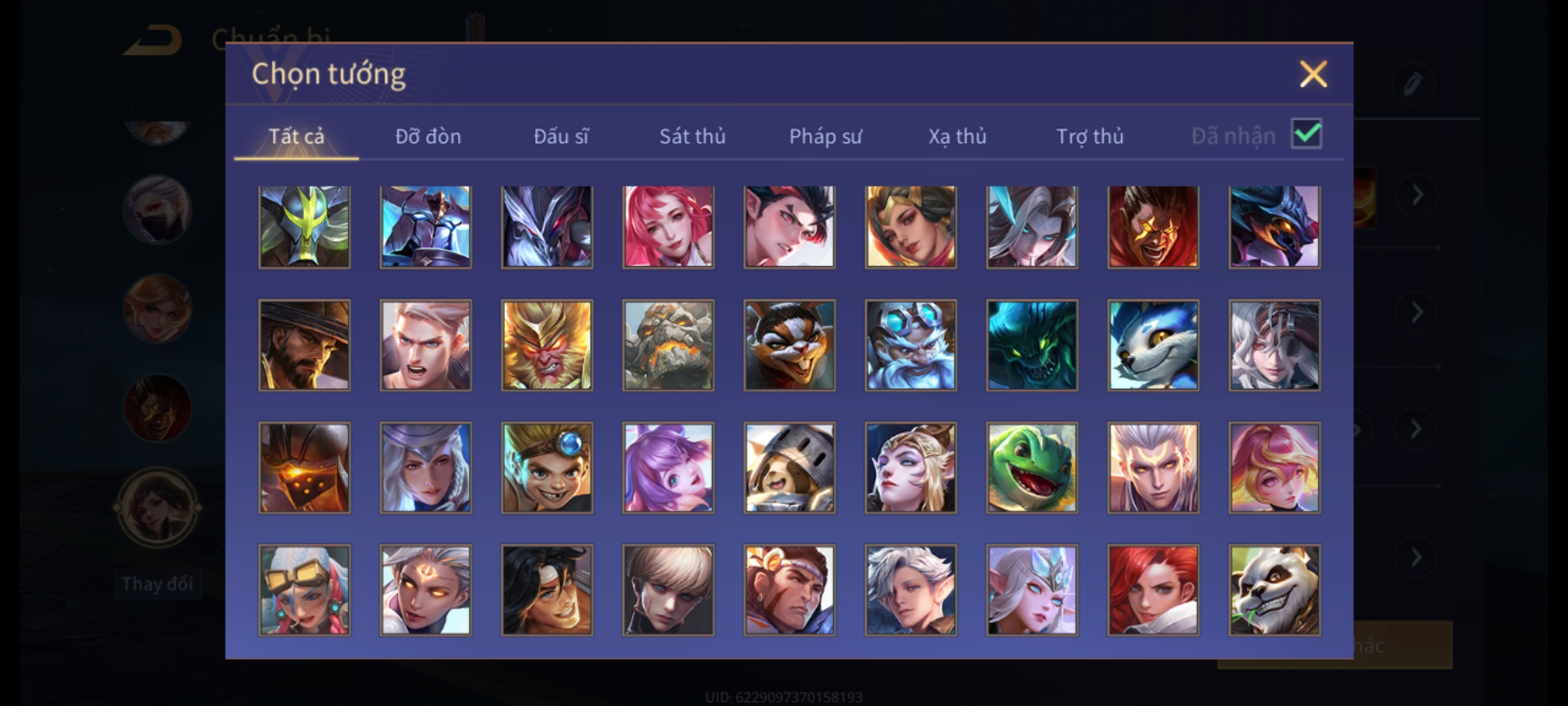Select the girl with yellow goggles hero
Viewport: 1568px width, 706px height.
pos(304,590)
